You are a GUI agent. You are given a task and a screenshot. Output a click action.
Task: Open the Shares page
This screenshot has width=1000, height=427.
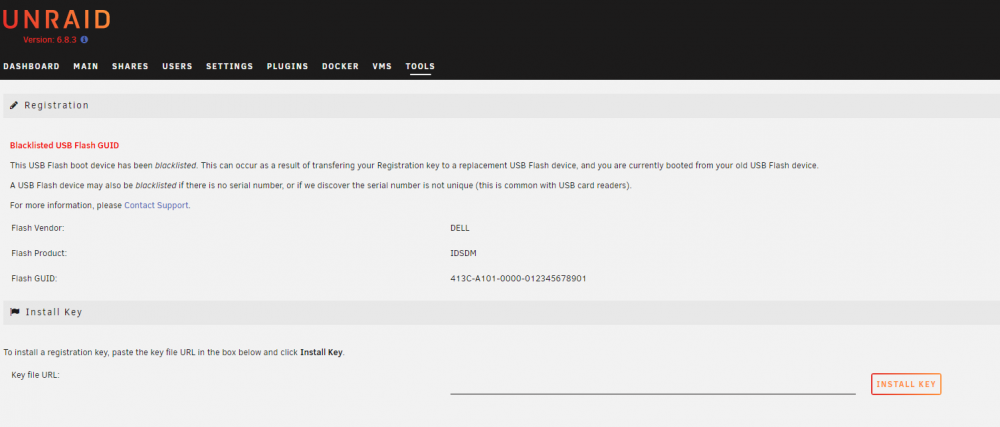coord(130,66)
